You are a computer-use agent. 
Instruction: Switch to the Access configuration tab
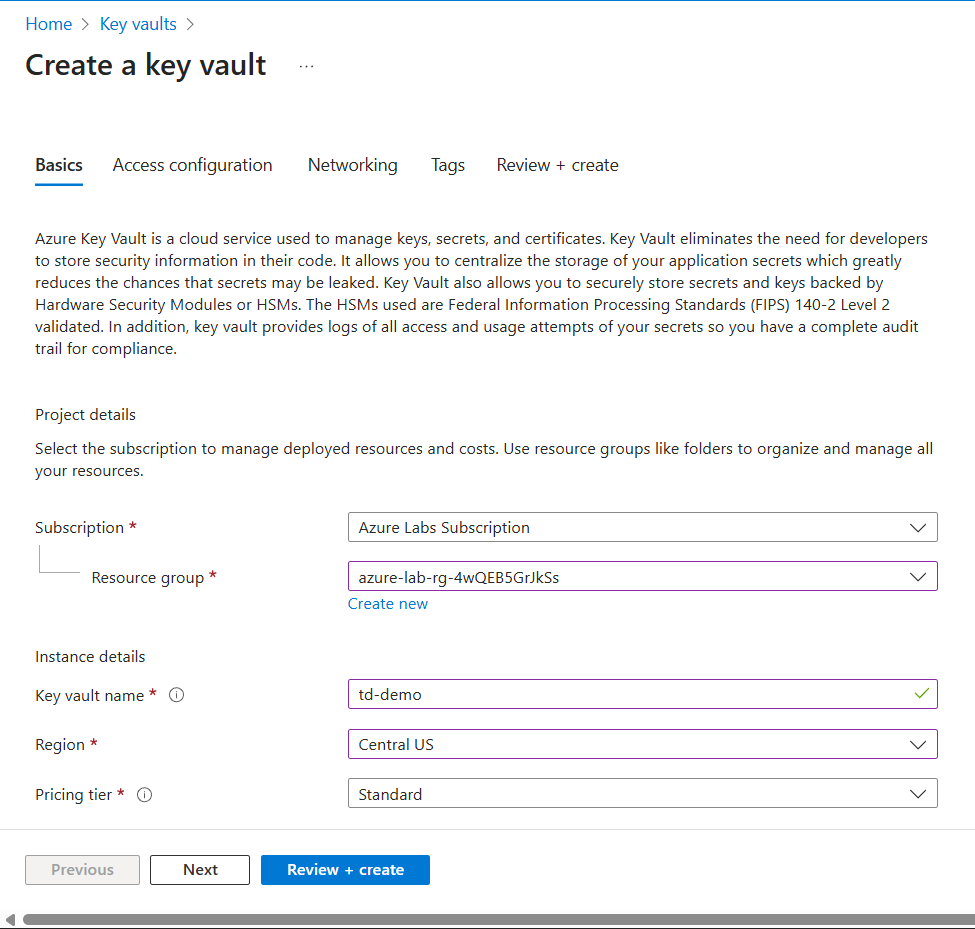(192, 165)
